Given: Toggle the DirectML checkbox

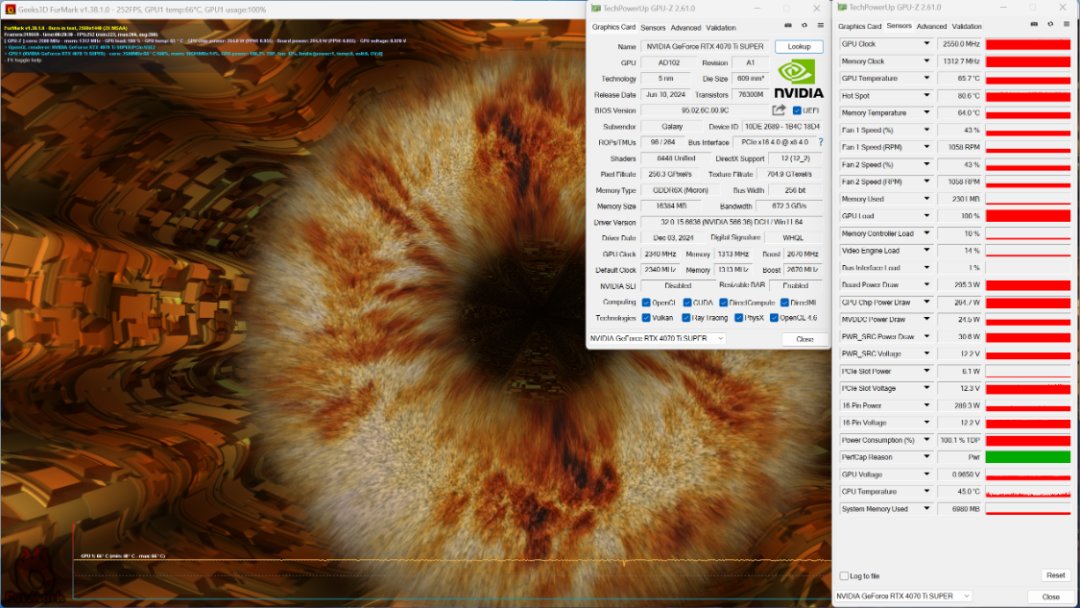Looking at the screenshot, I should pyautogui.click(x=784, y=302).
